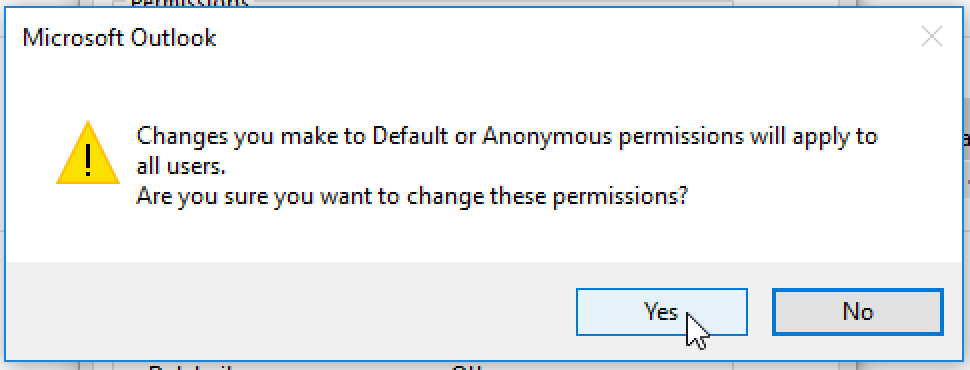
Task: Click 'will apply to' at end of first line
Action: click(814, 137)
